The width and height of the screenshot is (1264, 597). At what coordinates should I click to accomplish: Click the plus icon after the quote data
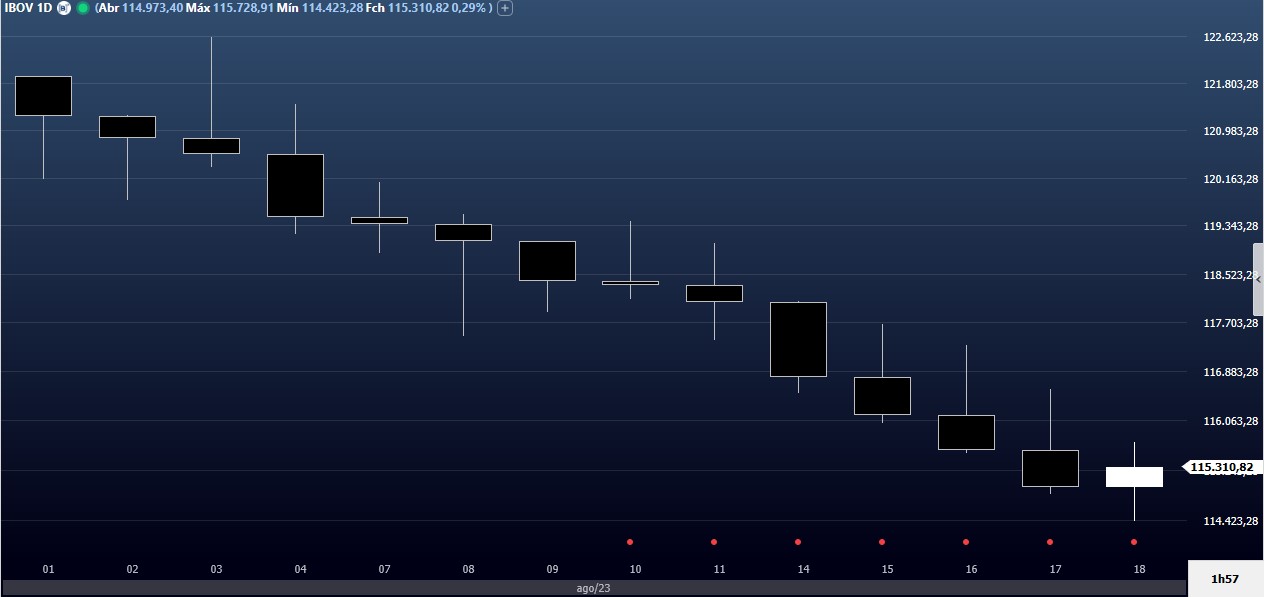(x=505, y=8)
